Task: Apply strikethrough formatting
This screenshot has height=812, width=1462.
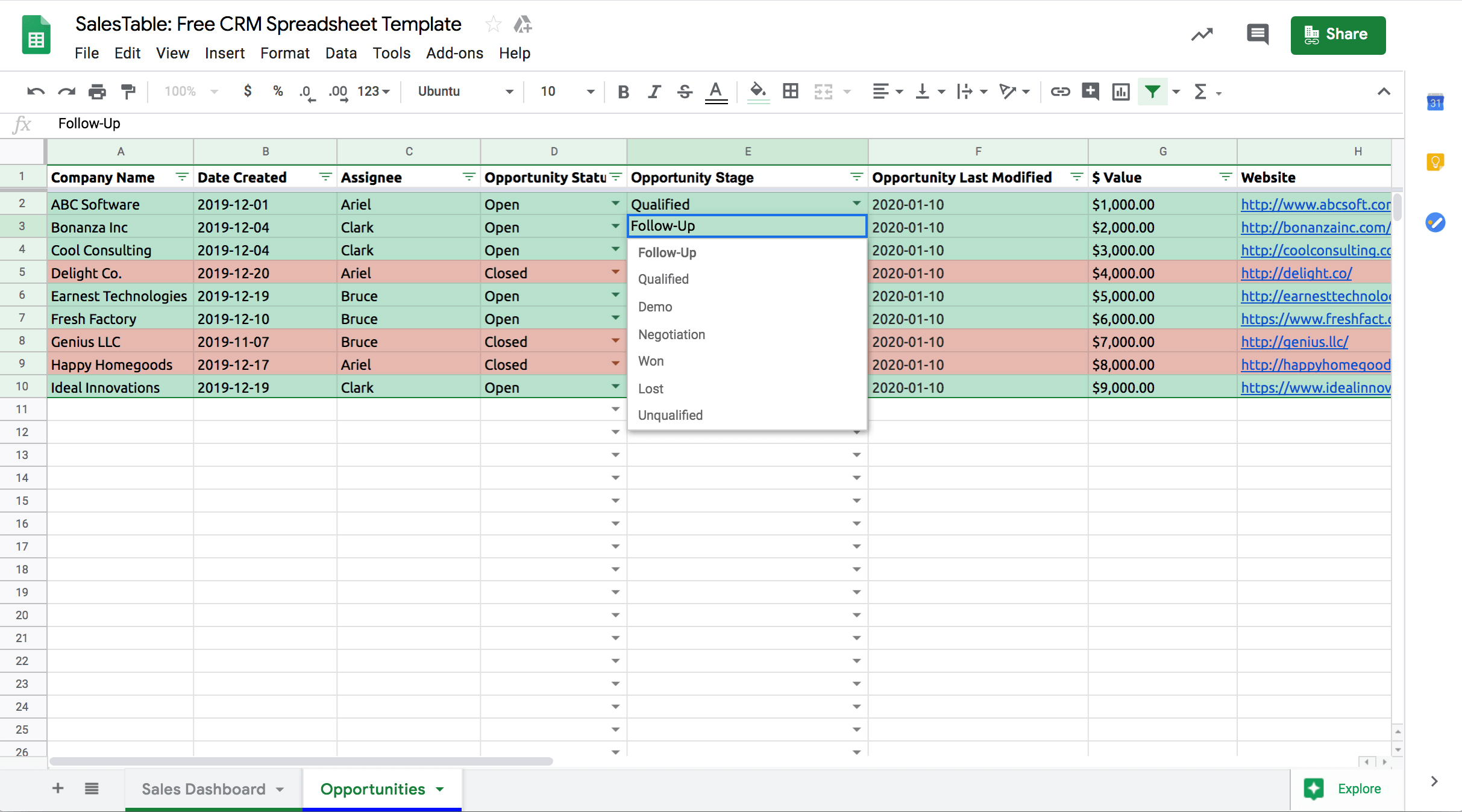Action: tap(685, 92)
